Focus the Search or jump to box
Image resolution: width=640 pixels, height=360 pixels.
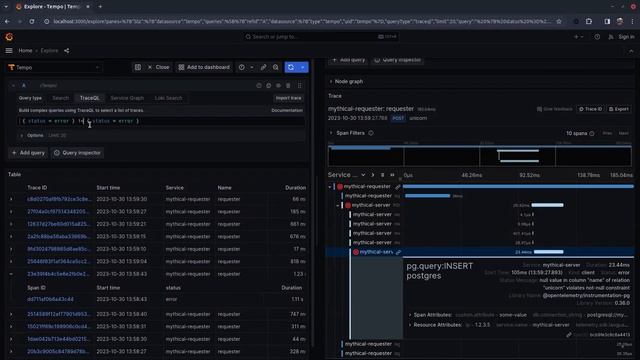(320, 37)
